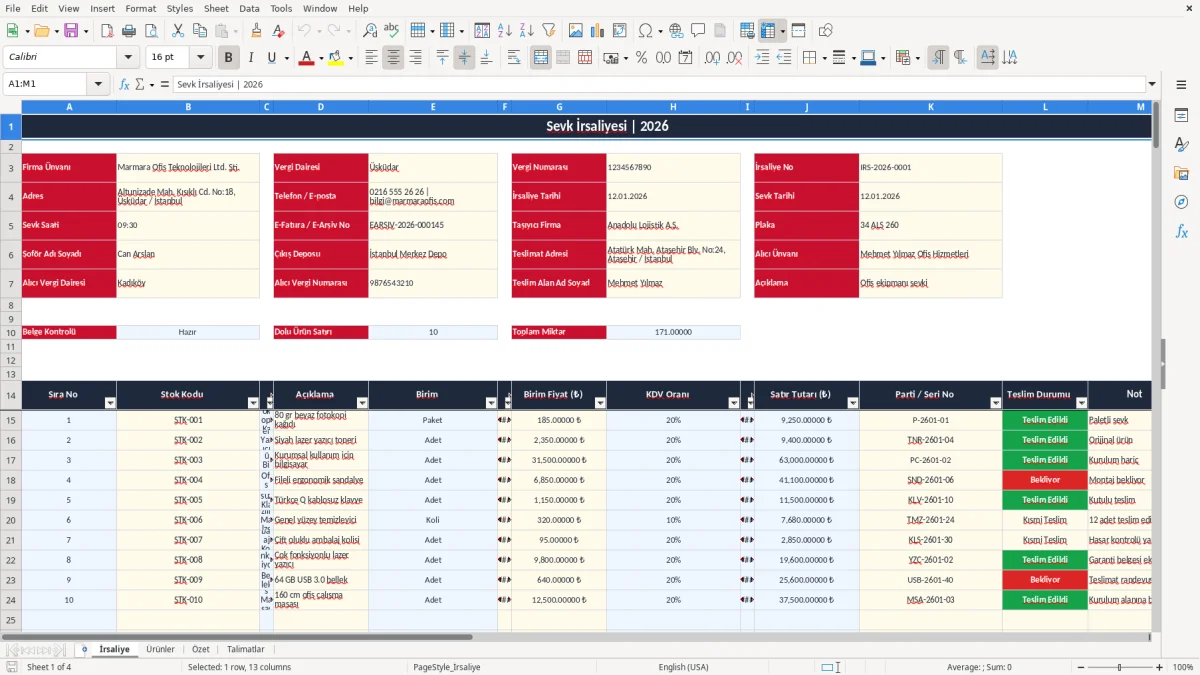Screen dimensions: 1200x675
Task: Click the Sort Descending icon
Action: click(x=526, y=31)
